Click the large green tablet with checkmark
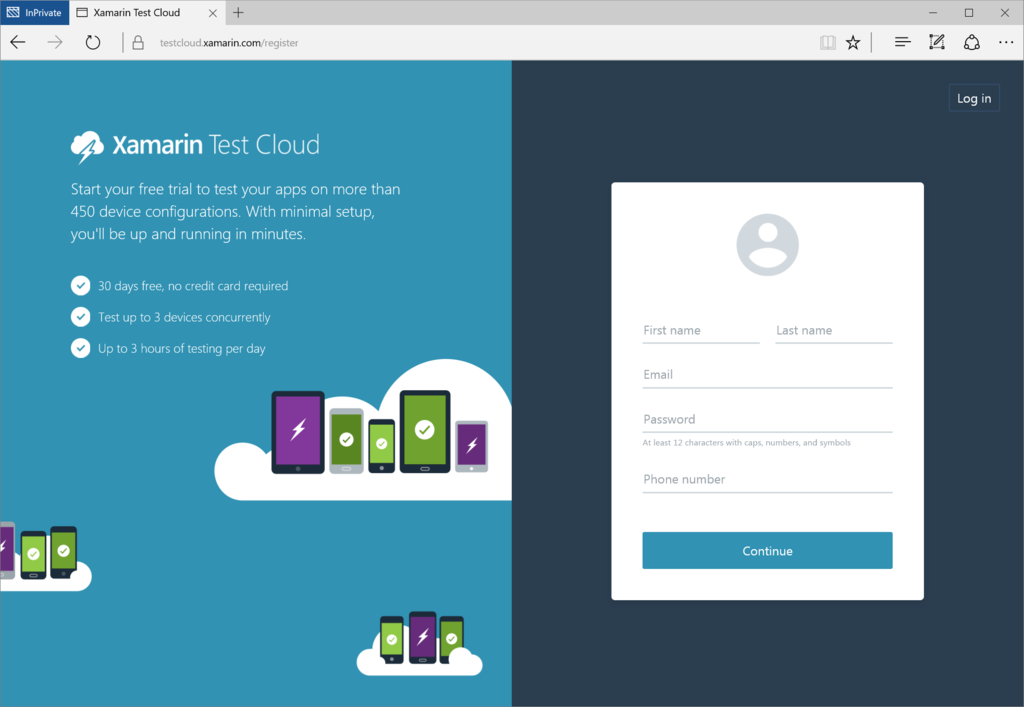Image resolution: width=1024 pixels, height=707 pixels. [425, 432]
